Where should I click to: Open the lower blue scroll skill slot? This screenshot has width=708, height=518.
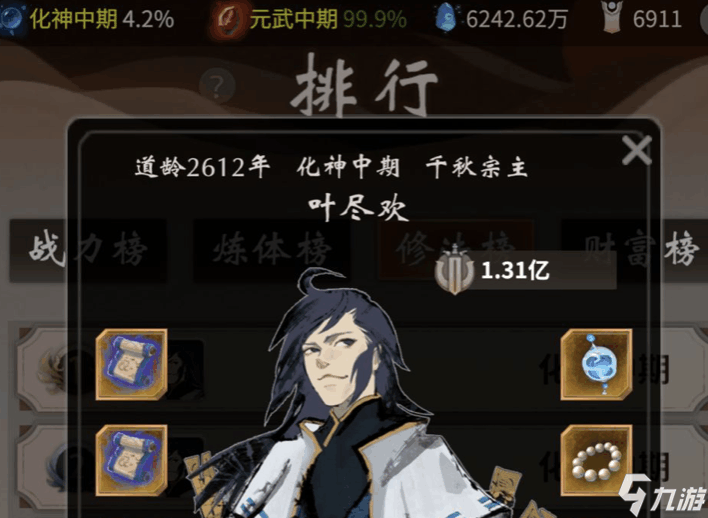tap(131, 460)
